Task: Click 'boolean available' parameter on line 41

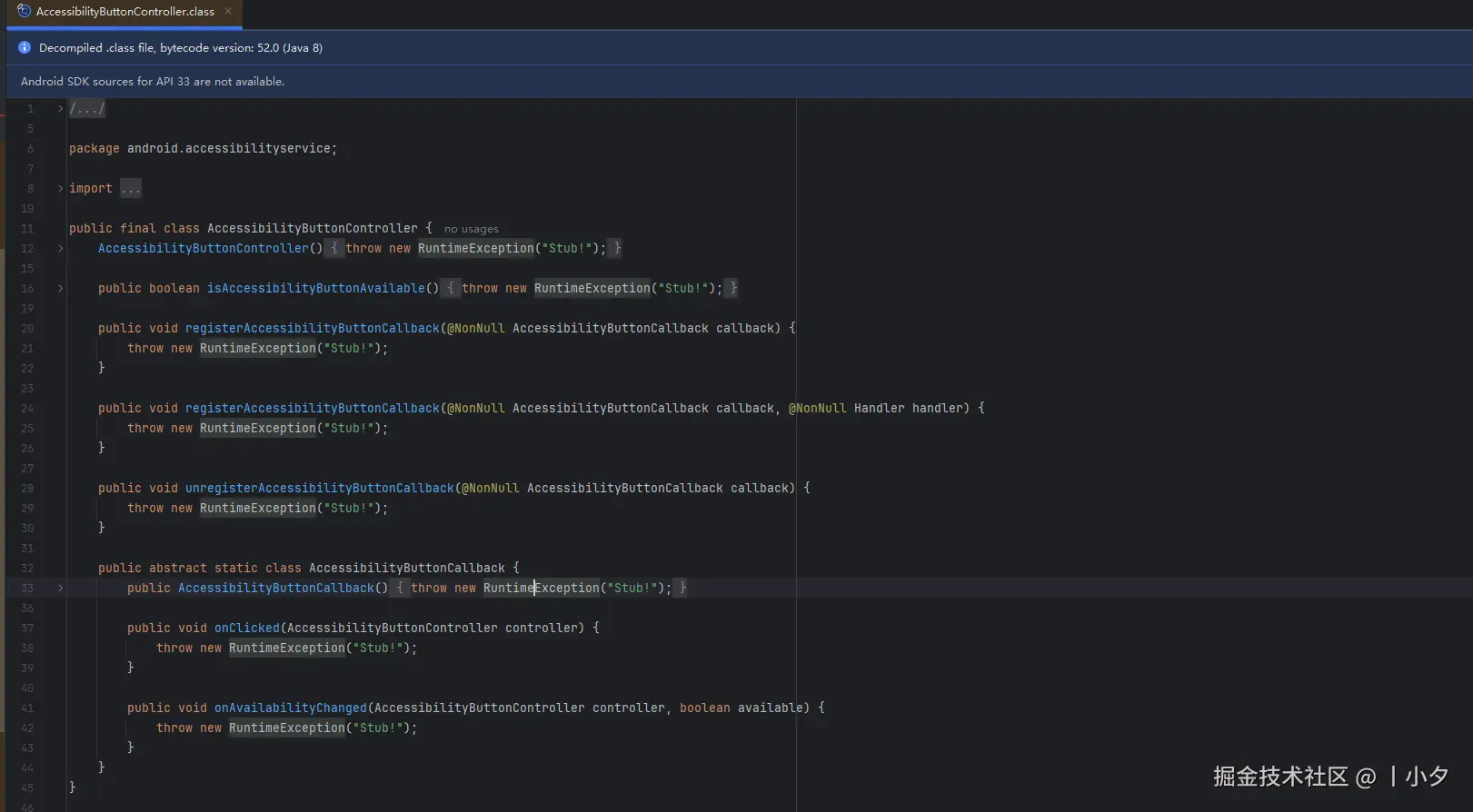Action: click(x=741, y=708)
